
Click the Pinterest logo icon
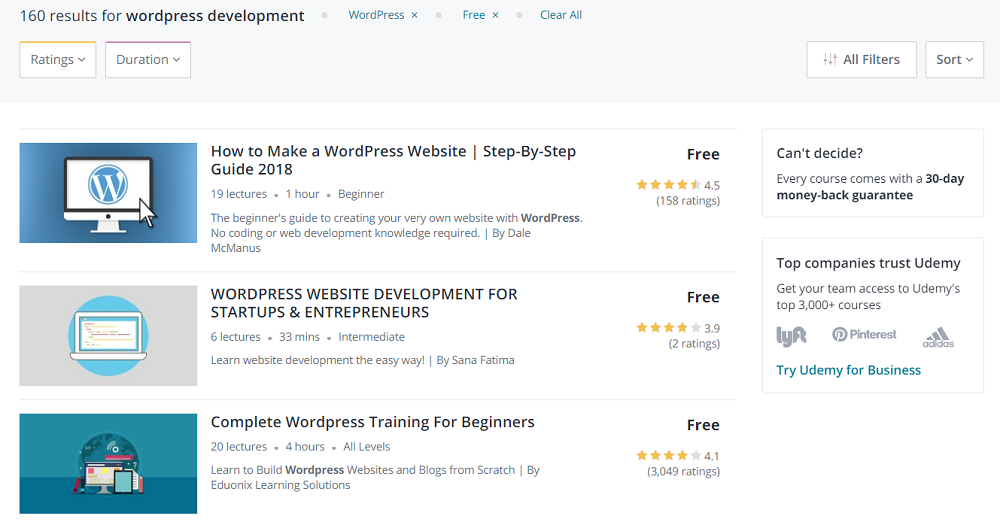pos(864,335)
